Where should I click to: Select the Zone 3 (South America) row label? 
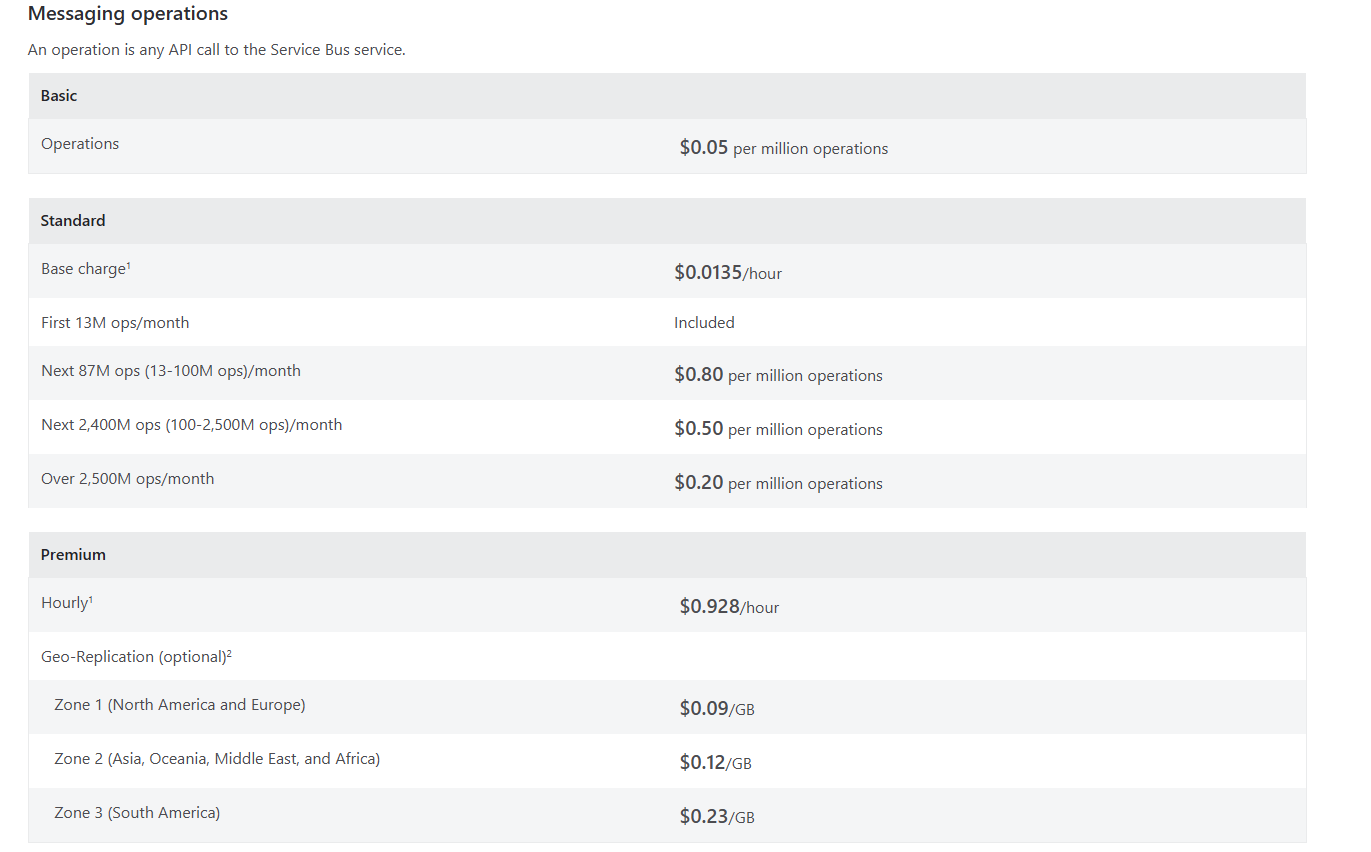pos(137,813)
